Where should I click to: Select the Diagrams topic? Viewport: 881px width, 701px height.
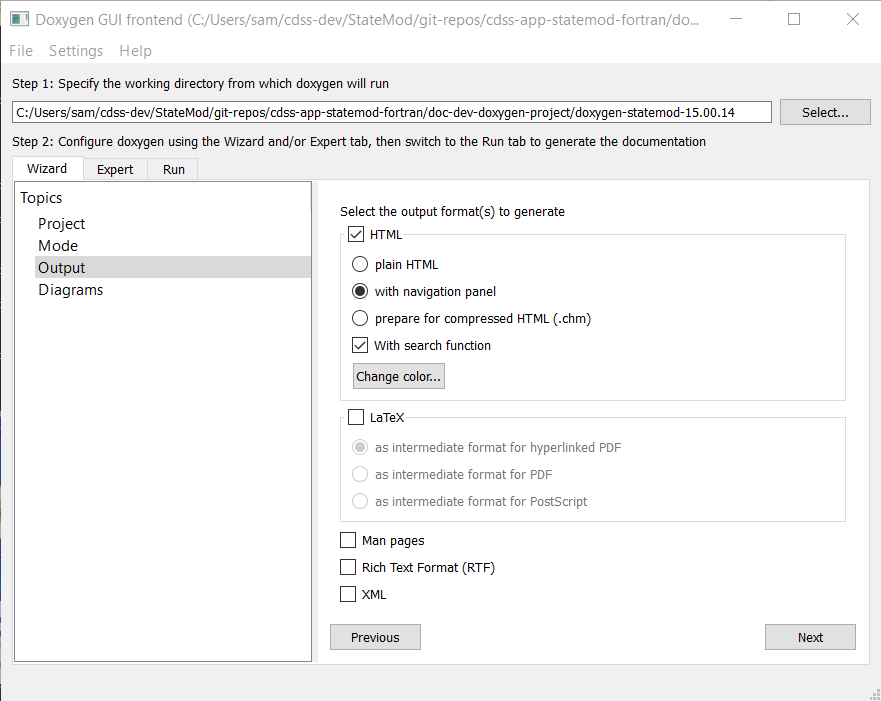71,290
